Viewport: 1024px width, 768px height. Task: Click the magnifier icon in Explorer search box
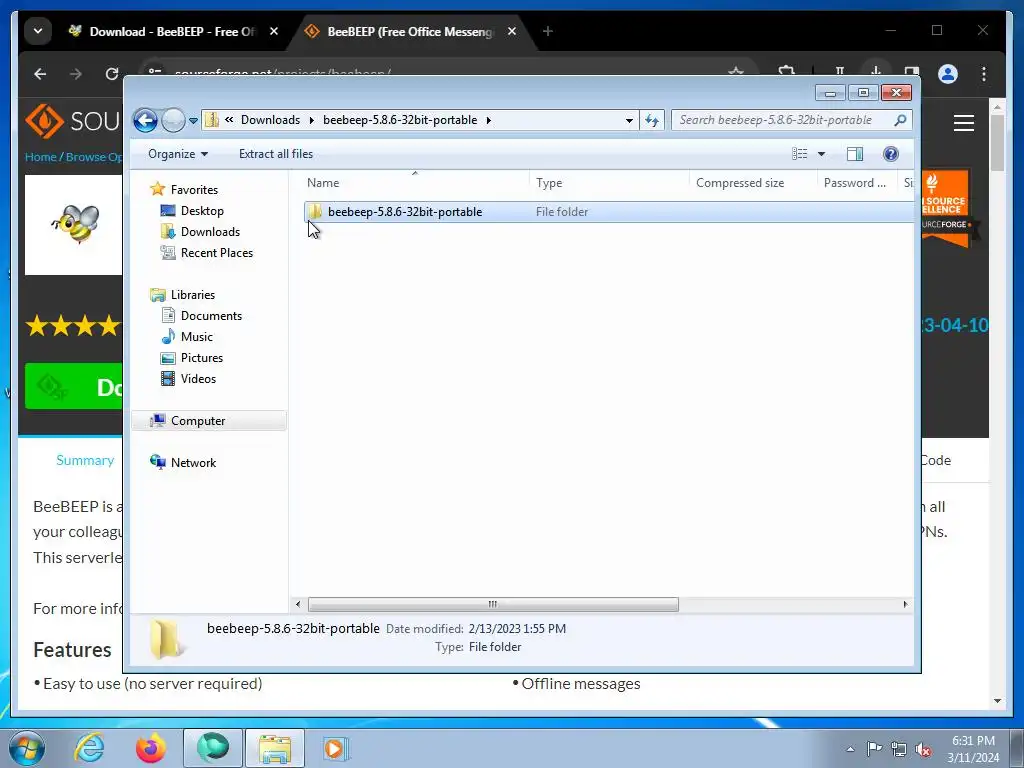(x=901, y=120)
